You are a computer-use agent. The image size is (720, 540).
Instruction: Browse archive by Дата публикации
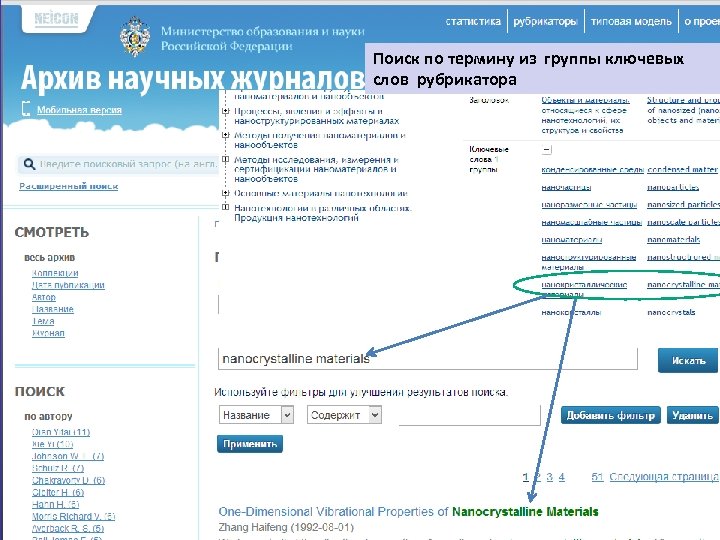[68, 285]
